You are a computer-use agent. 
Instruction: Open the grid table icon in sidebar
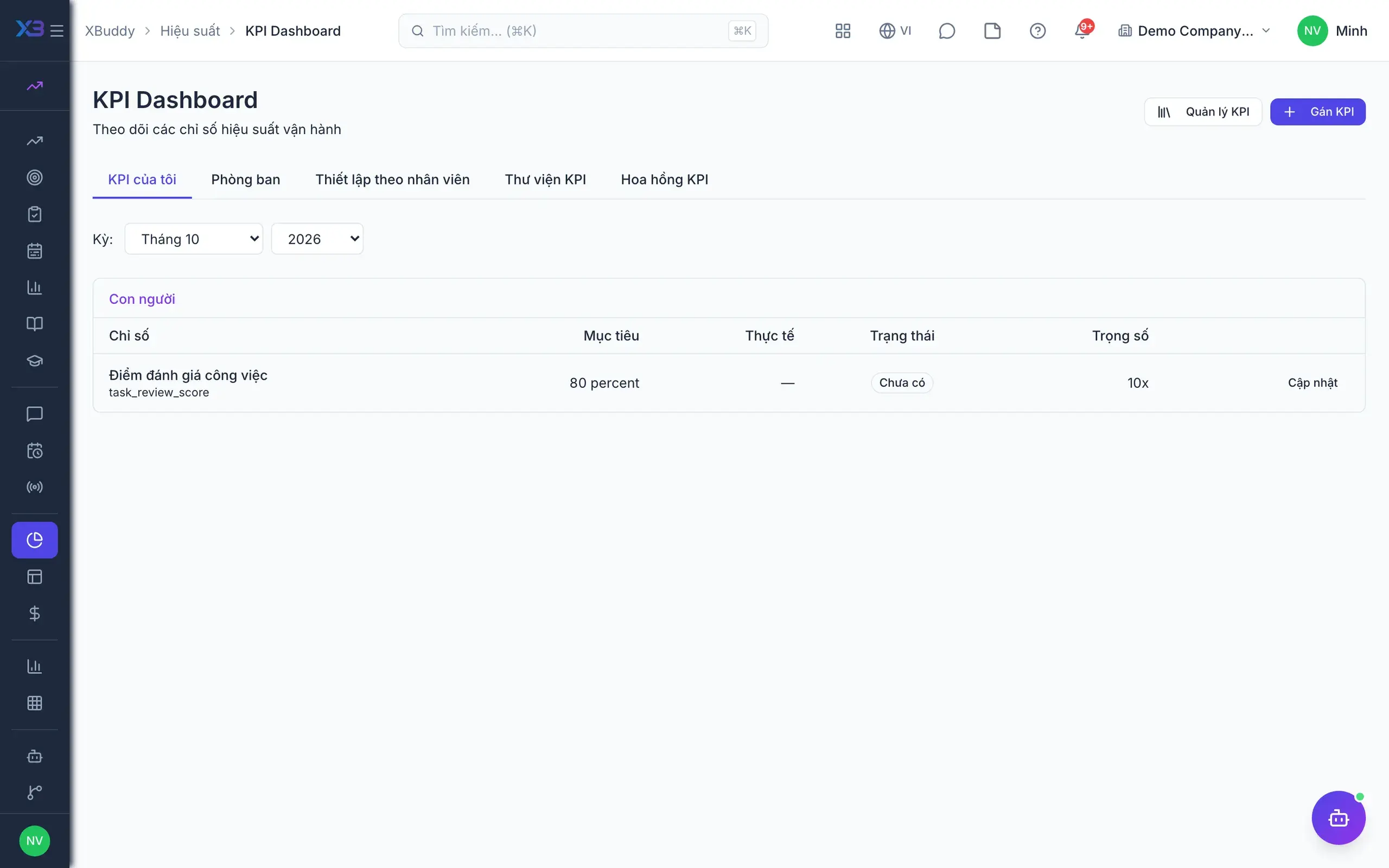point(34,703)
